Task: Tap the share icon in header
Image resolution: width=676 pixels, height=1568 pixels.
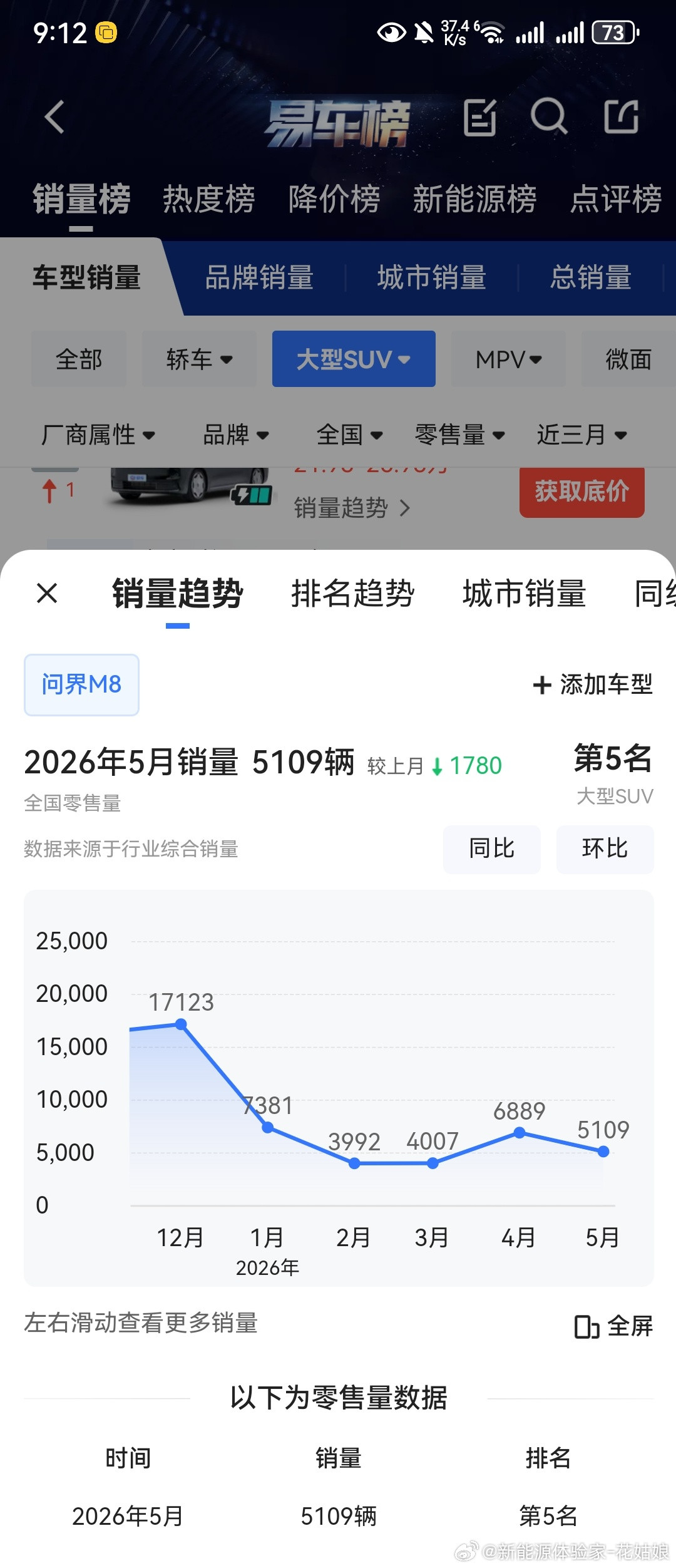Action: click(x=621, y=117)
